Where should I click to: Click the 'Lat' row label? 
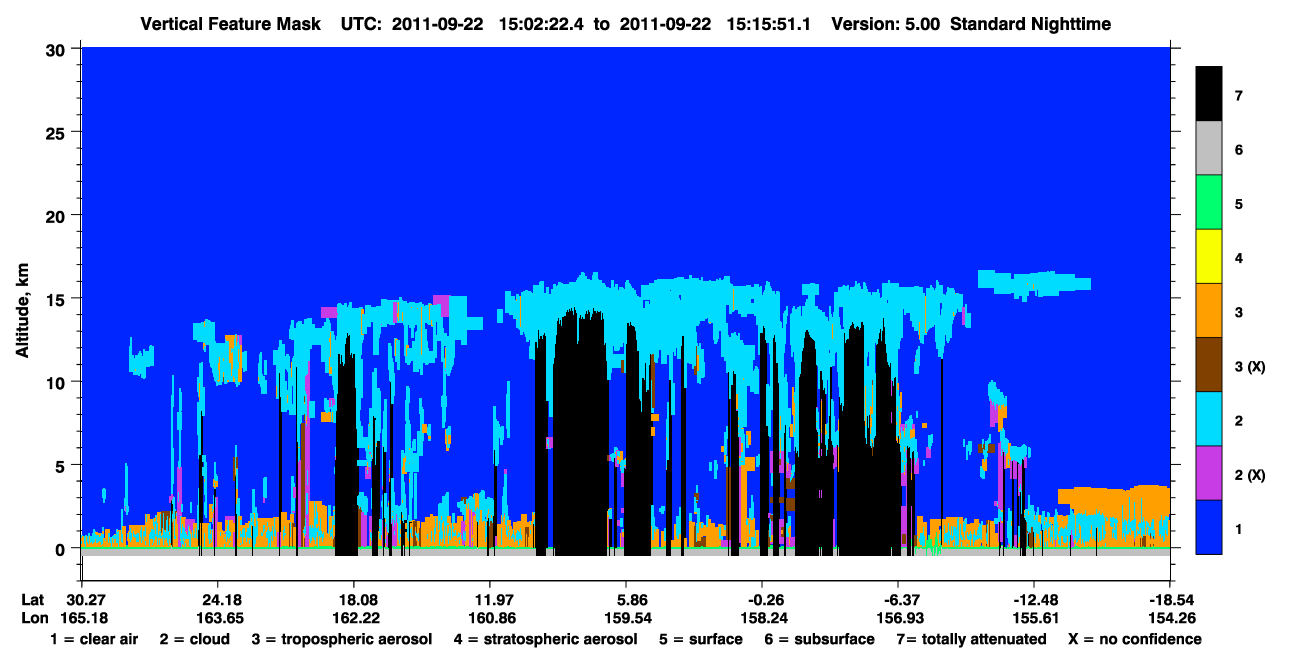33,599
